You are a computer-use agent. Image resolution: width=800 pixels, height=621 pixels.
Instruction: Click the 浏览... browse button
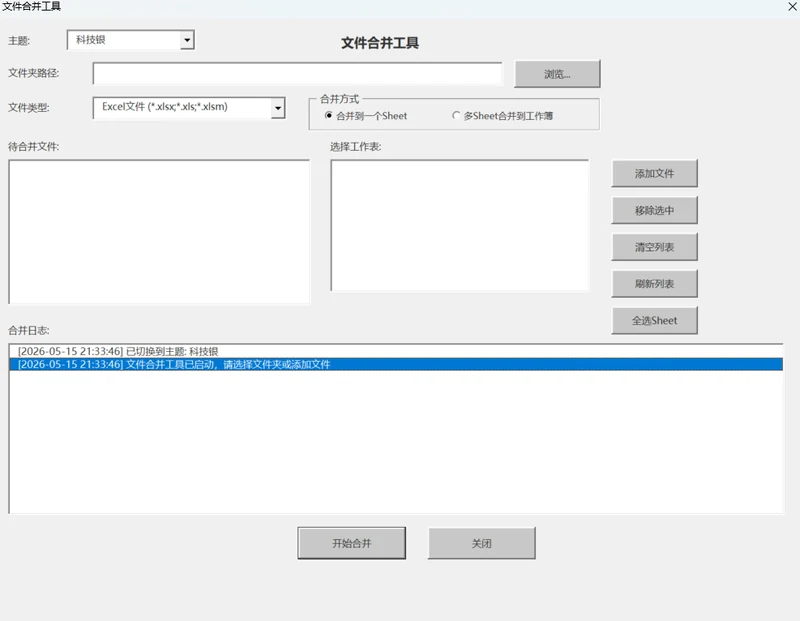pyautogui.click(x=557, y=74)
